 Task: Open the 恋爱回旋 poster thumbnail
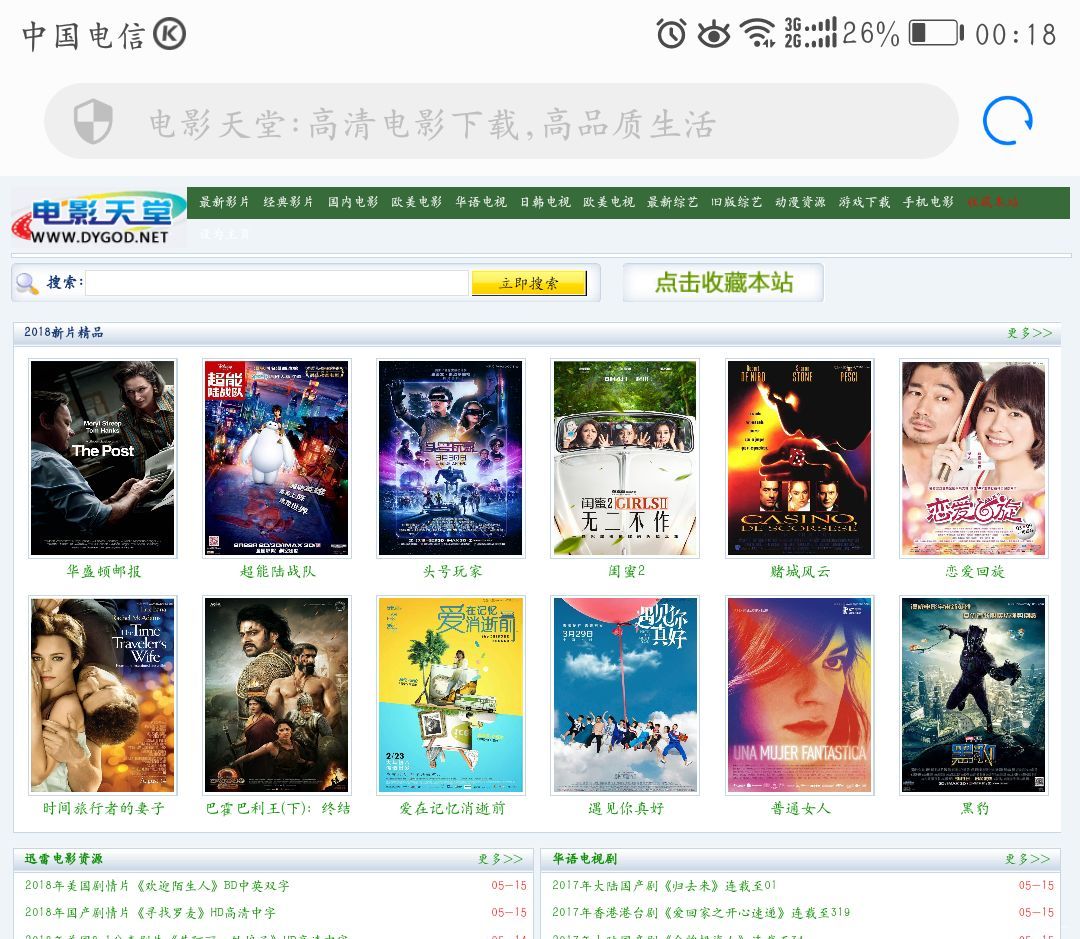973,458
